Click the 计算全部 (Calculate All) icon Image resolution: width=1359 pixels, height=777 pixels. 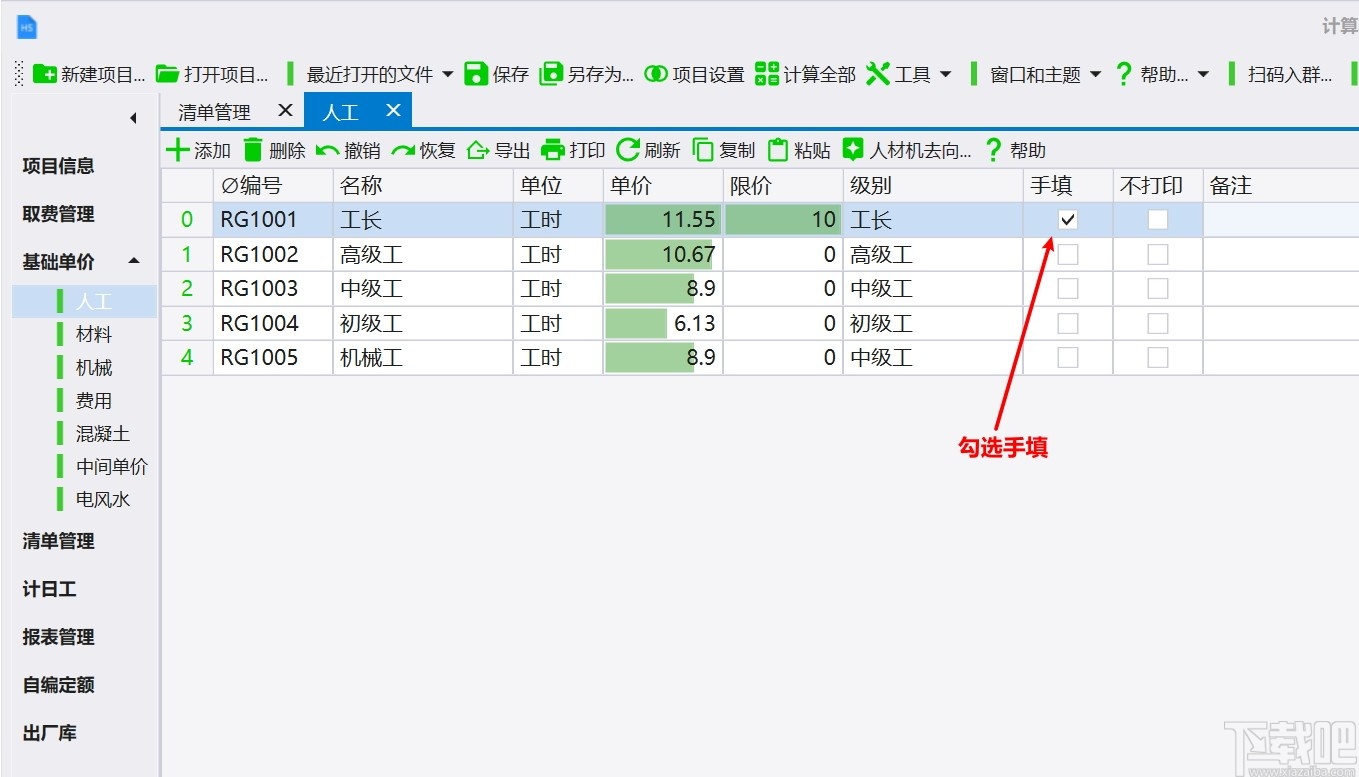(x=767, y=73)
